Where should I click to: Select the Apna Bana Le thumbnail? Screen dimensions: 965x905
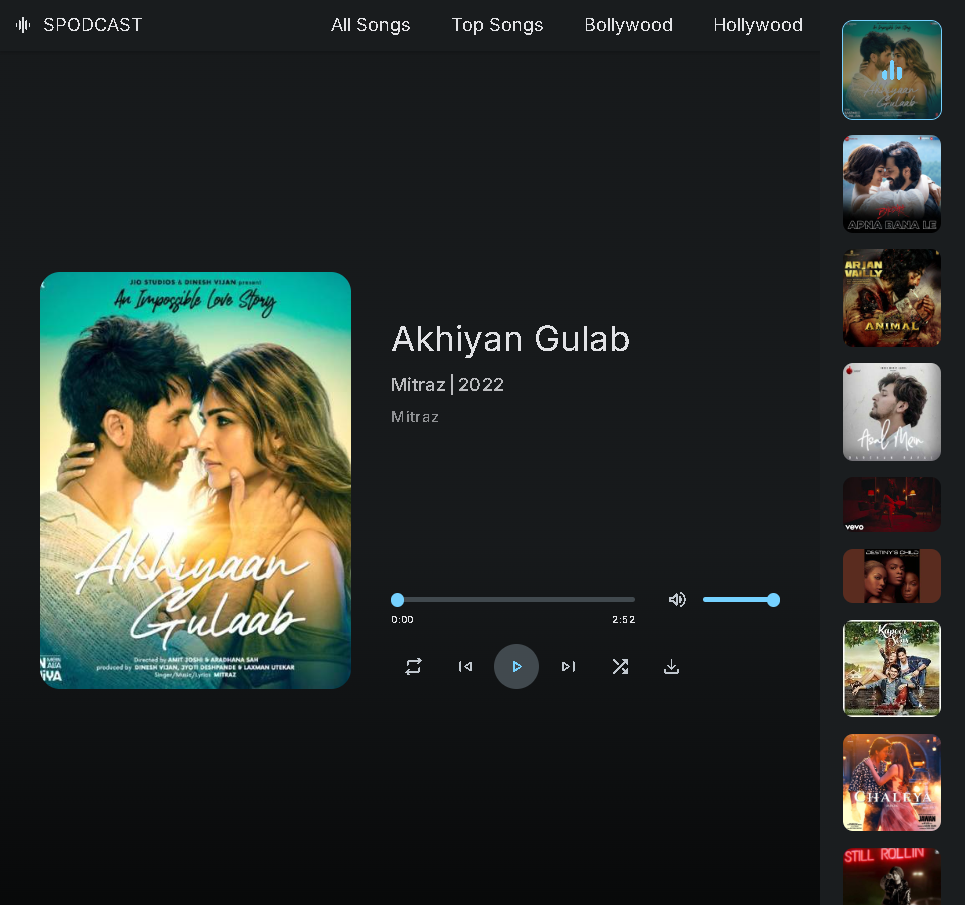tap(892, 184)
